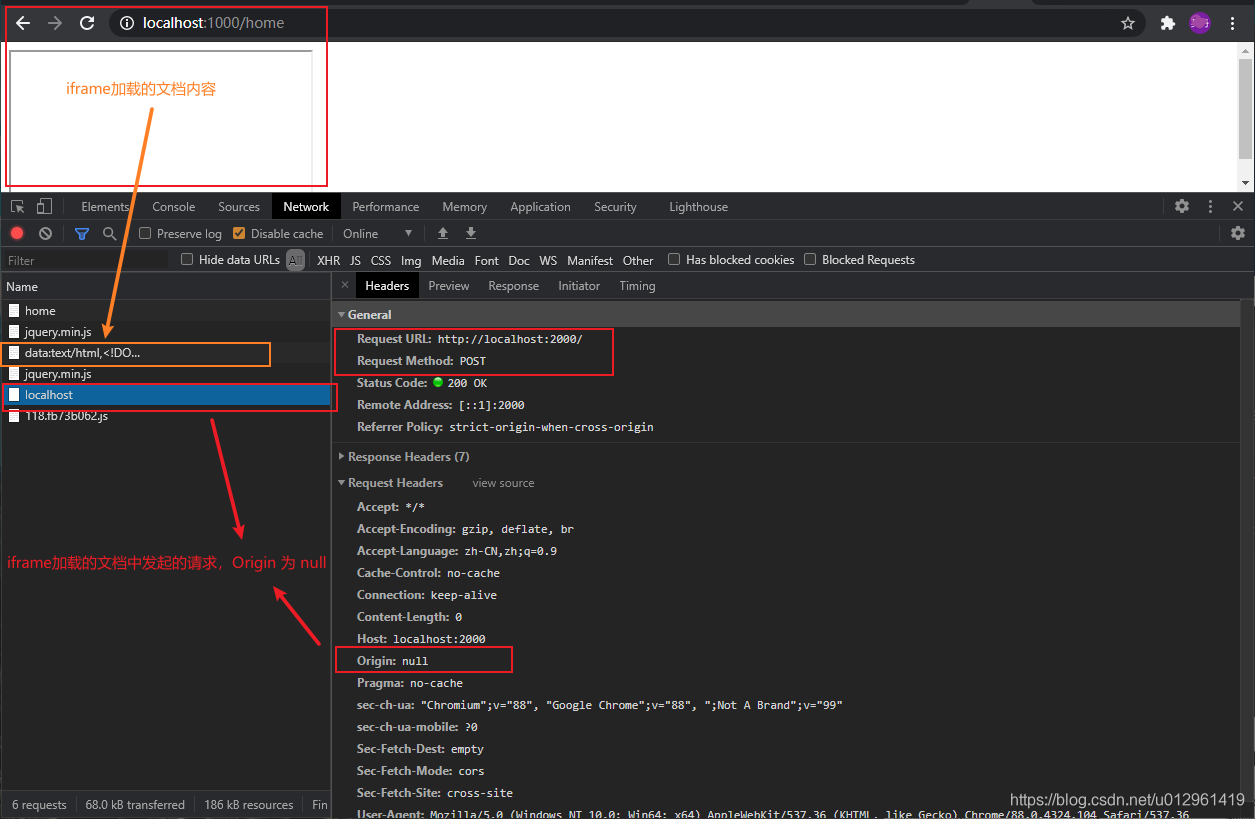Switch to the Elements tab
Screen dimensions: 1255x819
pyautogui.click(x=105, y=207)
